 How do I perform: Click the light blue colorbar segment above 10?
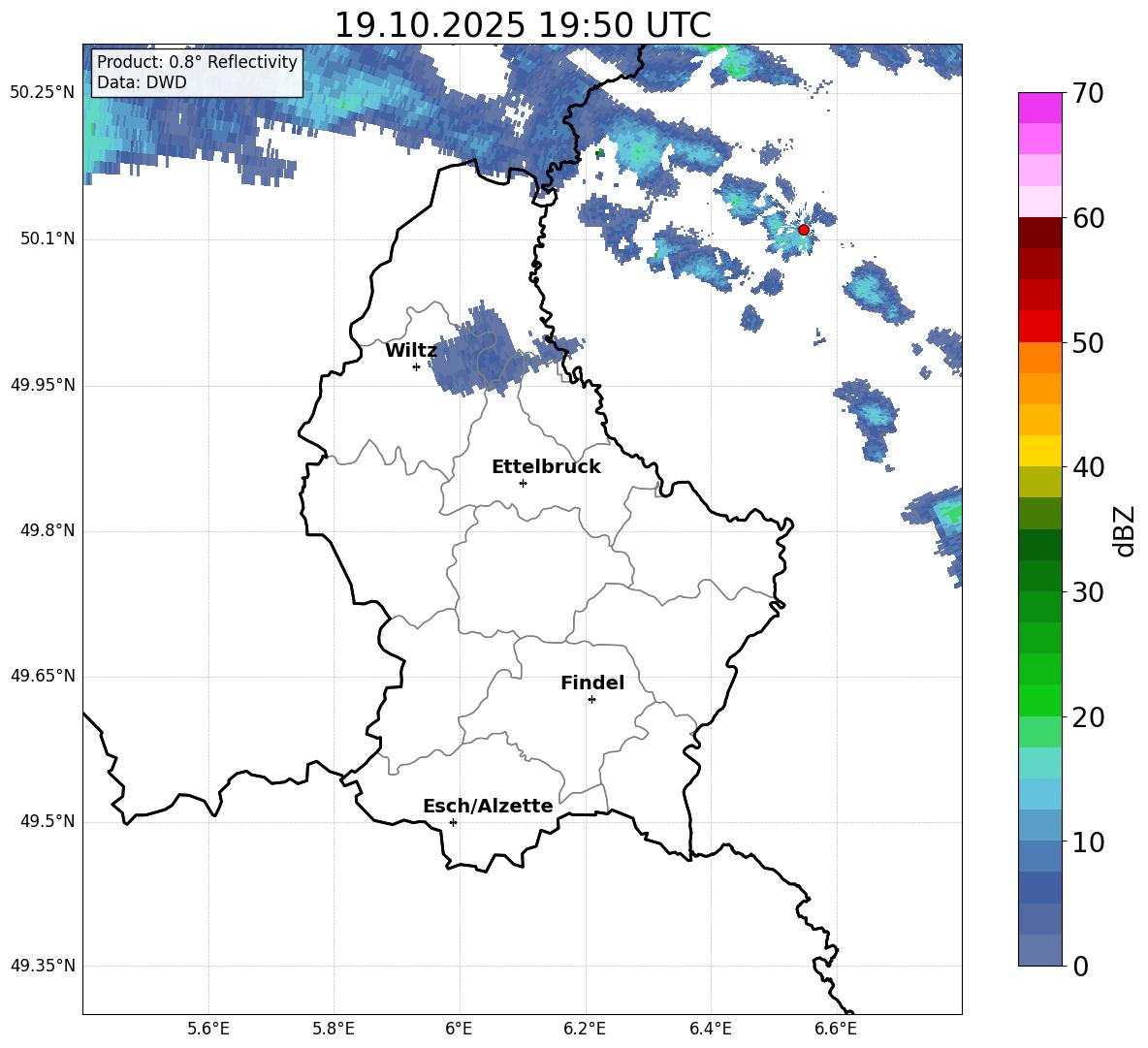1040,794
